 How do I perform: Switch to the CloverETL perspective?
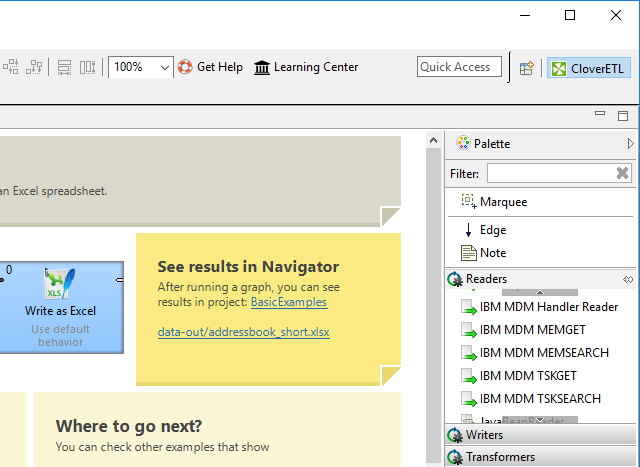coord(588,68)
